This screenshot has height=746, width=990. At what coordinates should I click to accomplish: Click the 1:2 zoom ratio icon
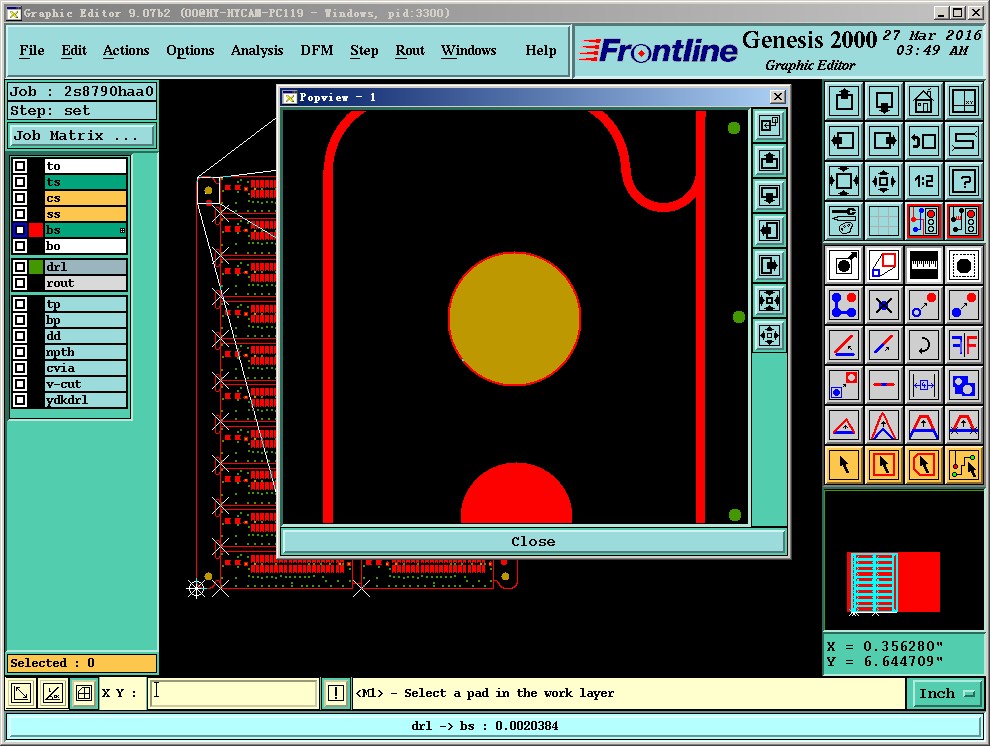coord(924,181)
